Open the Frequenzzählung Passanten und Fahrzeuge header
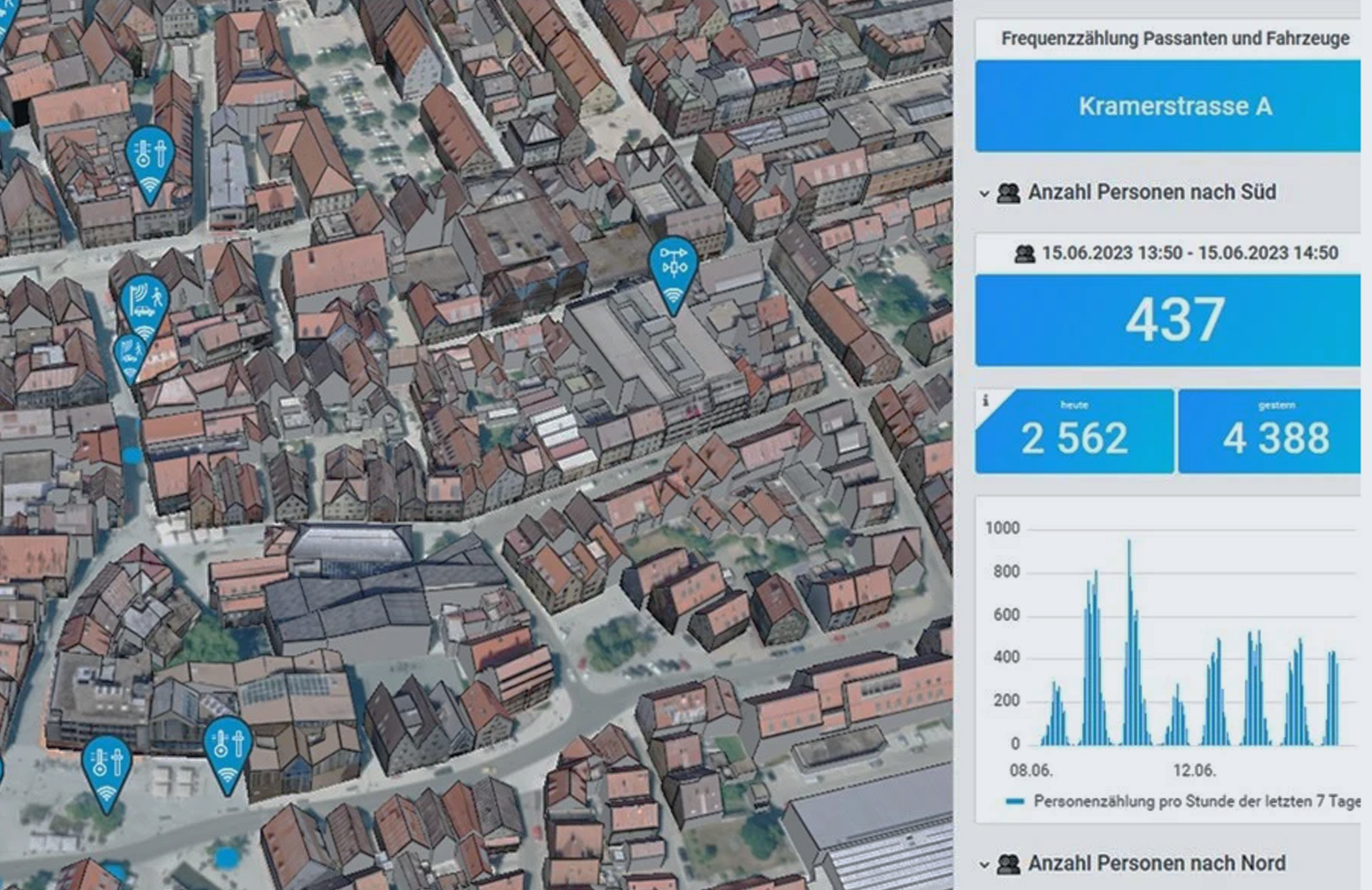1372x890 pixels. pos(1172,38)
